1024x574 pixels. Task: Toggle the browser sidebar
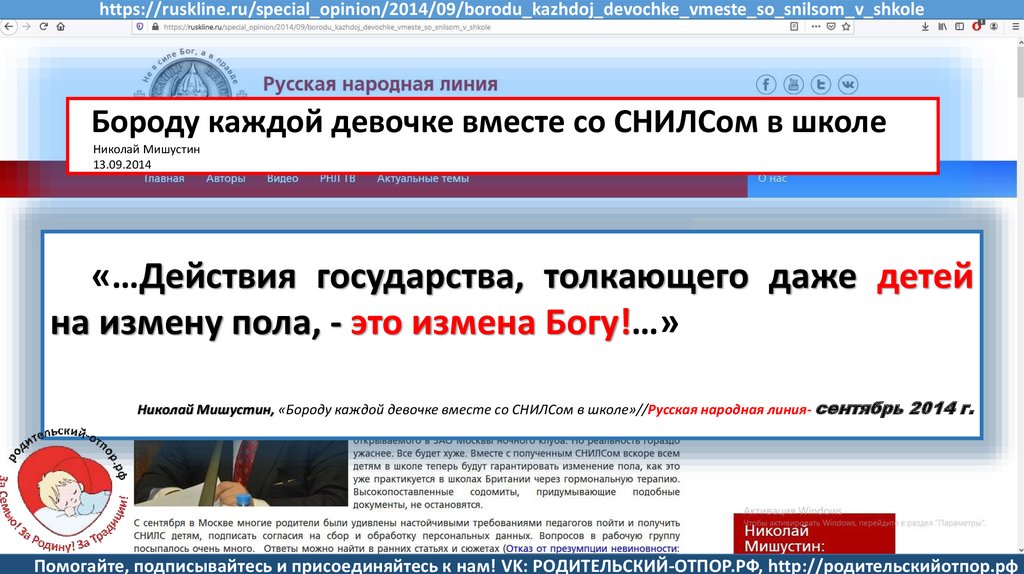click(959, 27)
